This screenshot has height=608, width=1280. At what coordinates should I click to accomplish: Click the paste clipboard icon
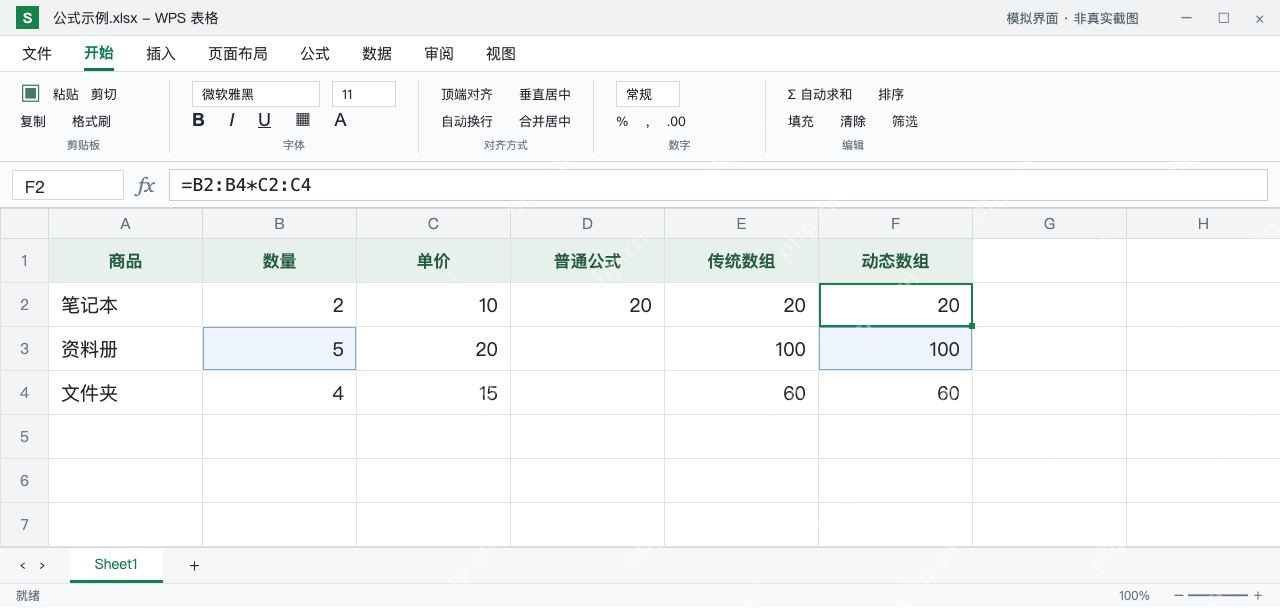click(31, 93)
